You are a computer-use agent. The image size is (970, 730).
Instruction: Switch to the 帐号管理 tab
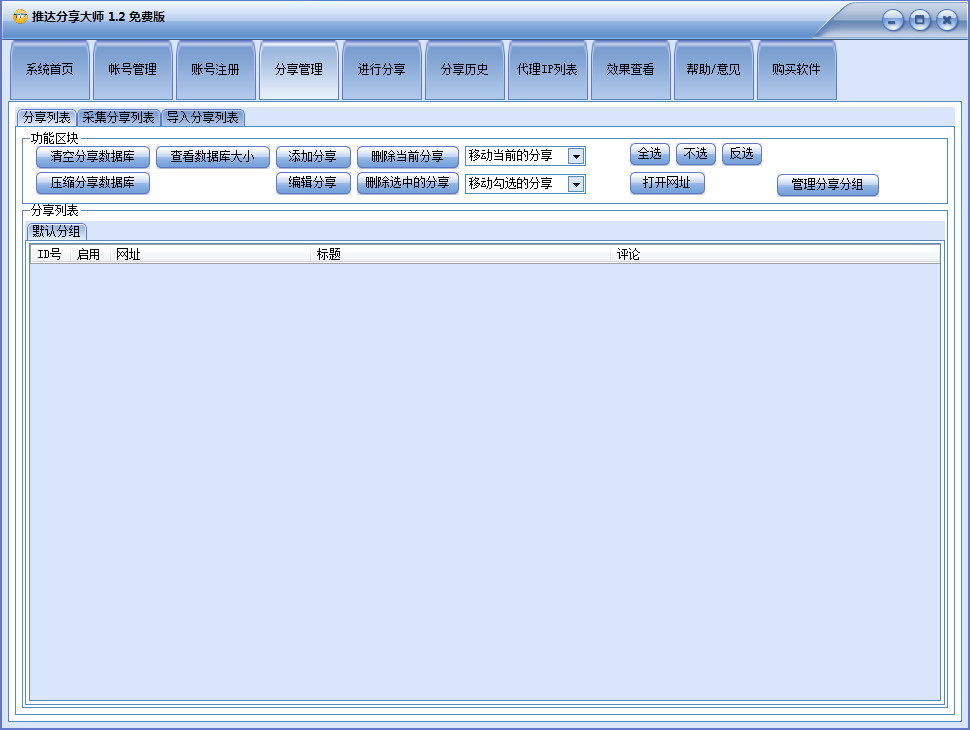133,70
